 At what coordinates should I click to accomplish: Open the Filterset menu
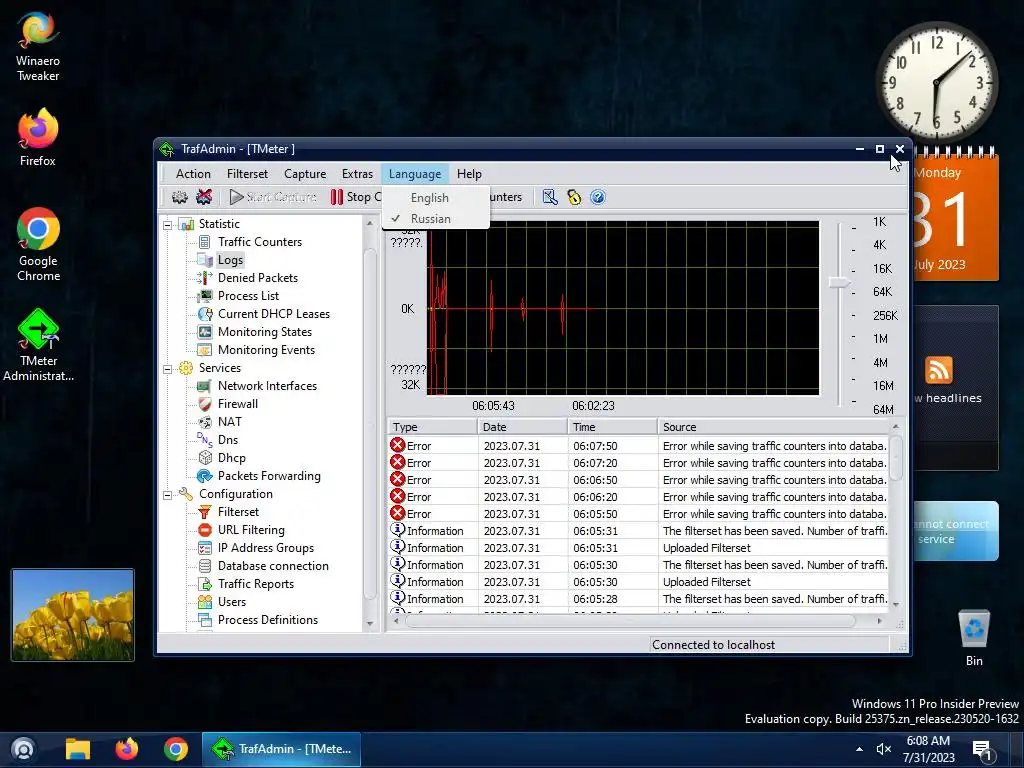[248, 174]
